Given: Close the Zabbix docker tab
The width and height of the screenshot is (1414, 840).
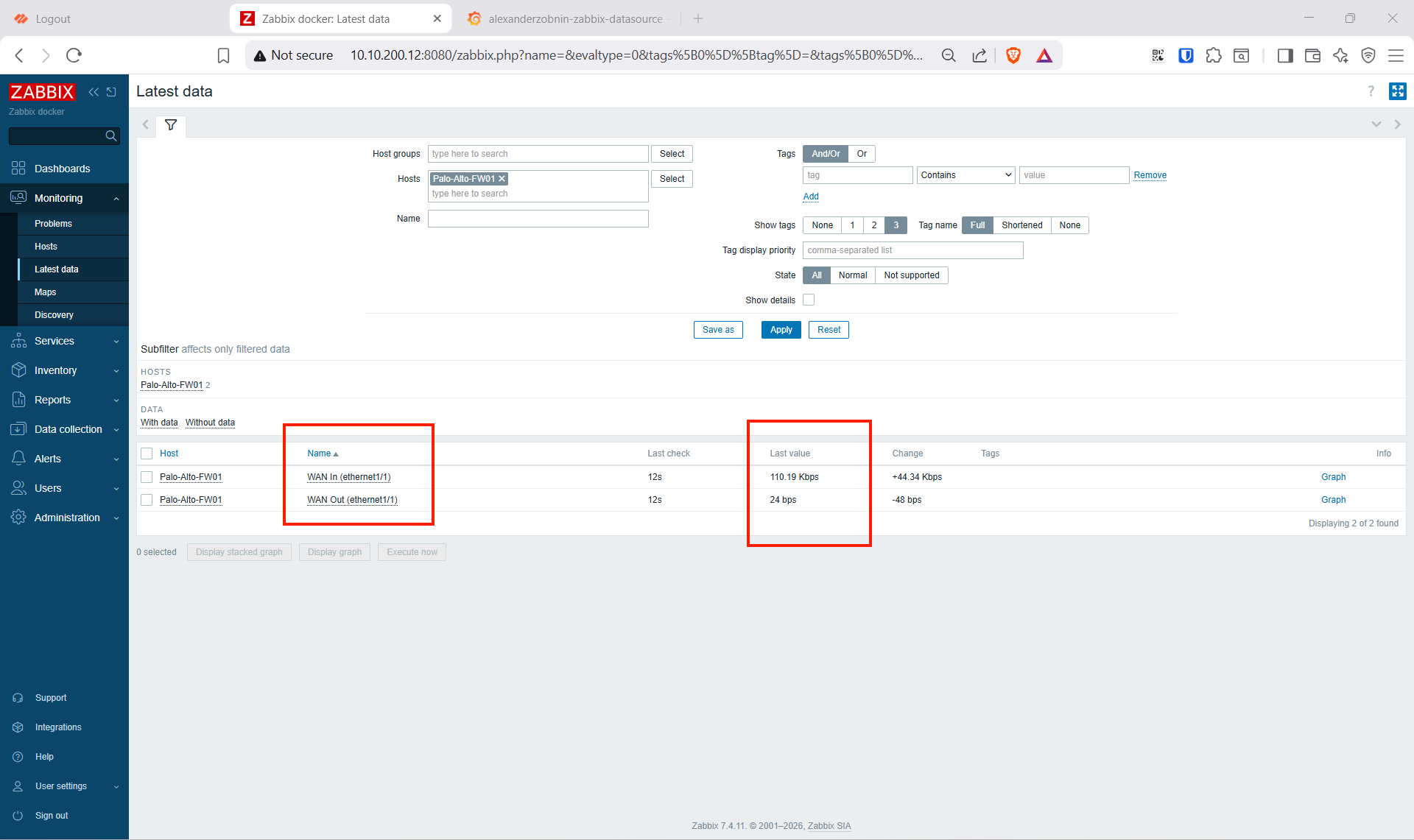Looking at the screenshot, I should (437, 18).
